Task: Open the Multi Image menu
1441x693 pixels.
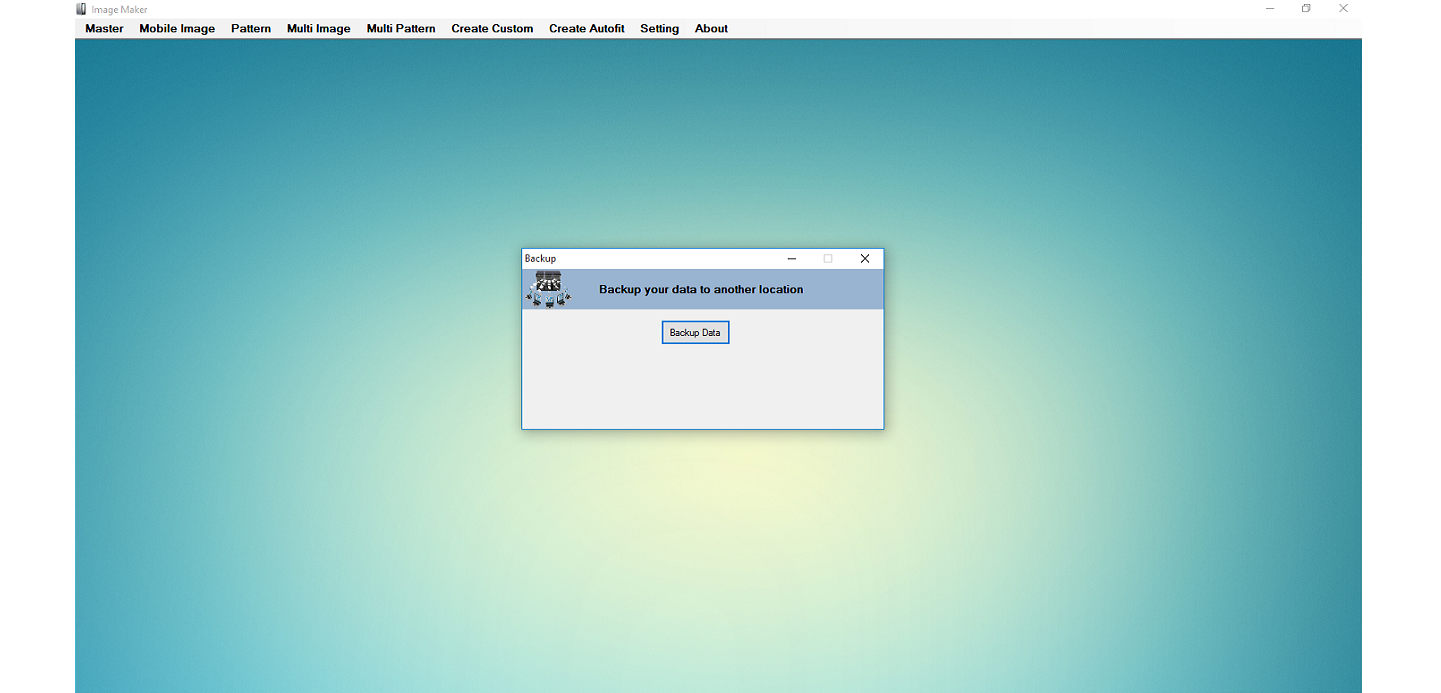Action: click(x=318, y=29)
